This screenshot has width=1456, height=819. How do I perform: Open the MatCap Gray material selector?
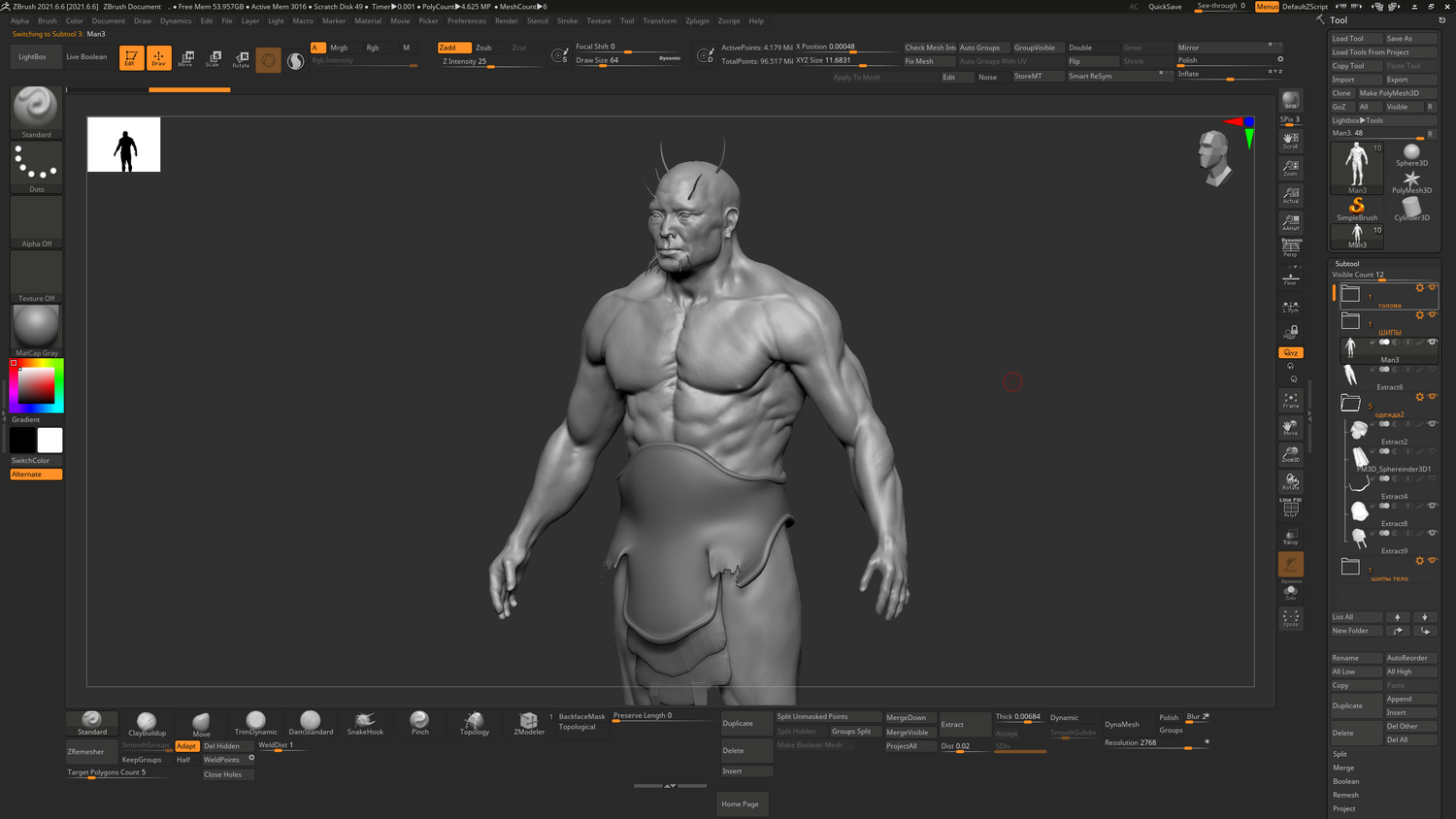click(x=36, y=331)
